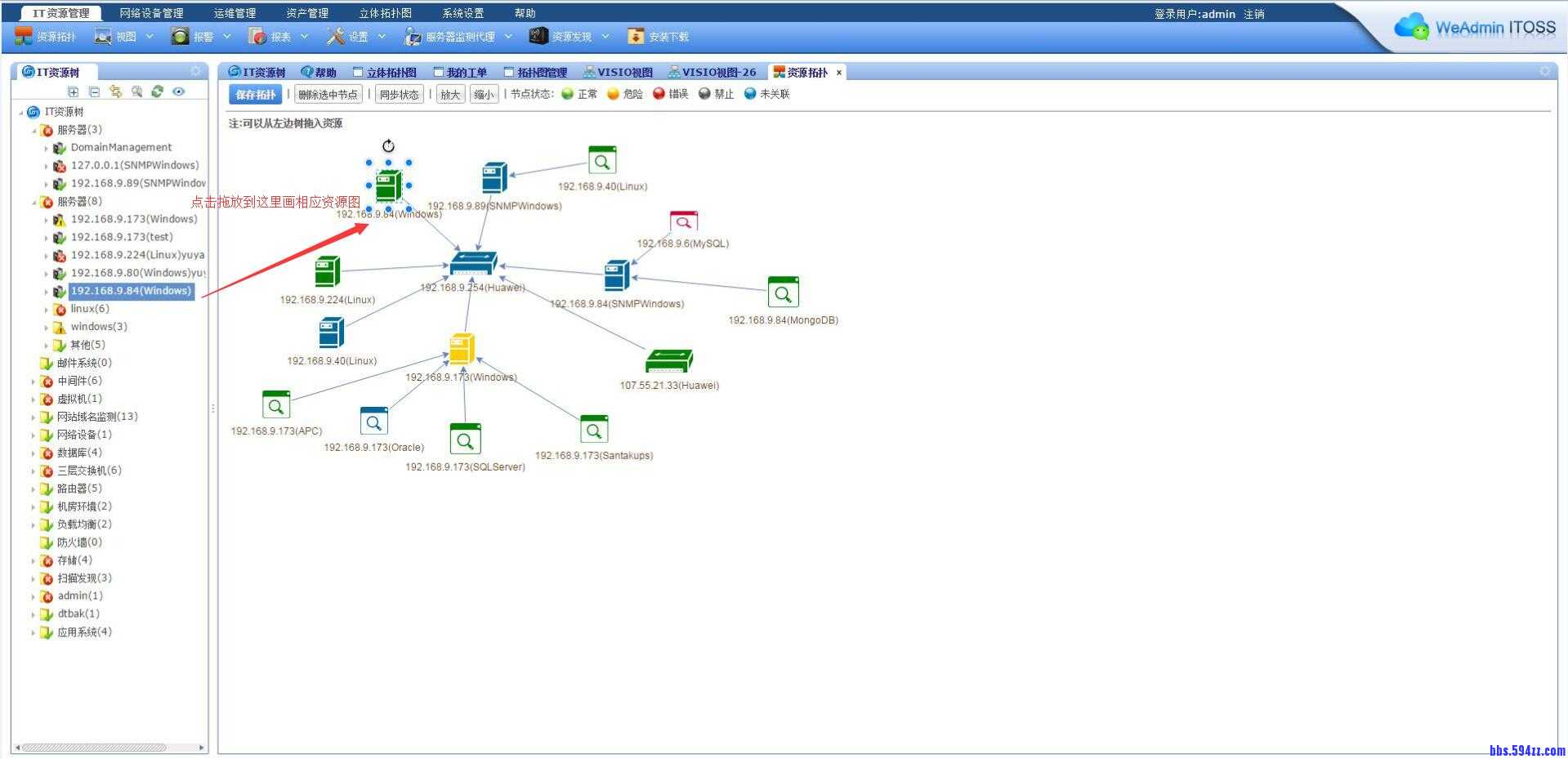
Task: Click the expand-all icon in the tree toolbar
Action: (x=74, y=92)
